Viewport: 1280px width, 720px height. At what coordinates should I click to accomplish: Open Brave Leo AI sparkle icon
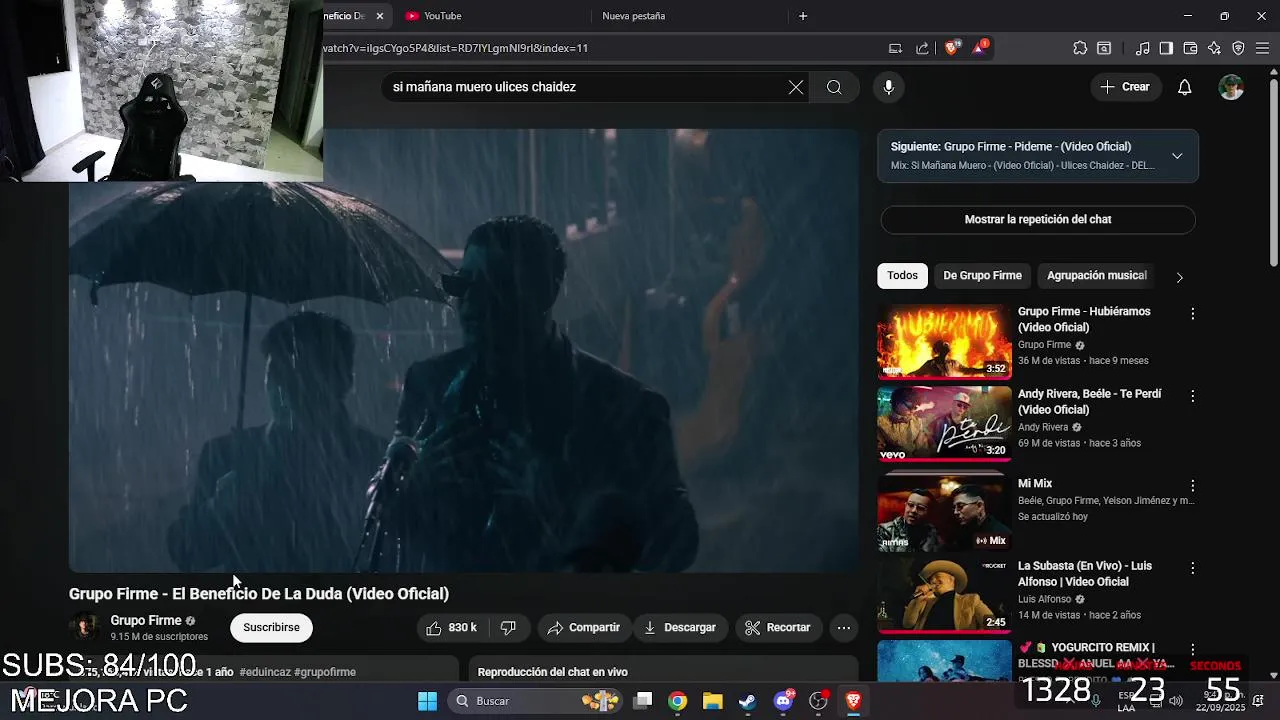coord(1214,48)
